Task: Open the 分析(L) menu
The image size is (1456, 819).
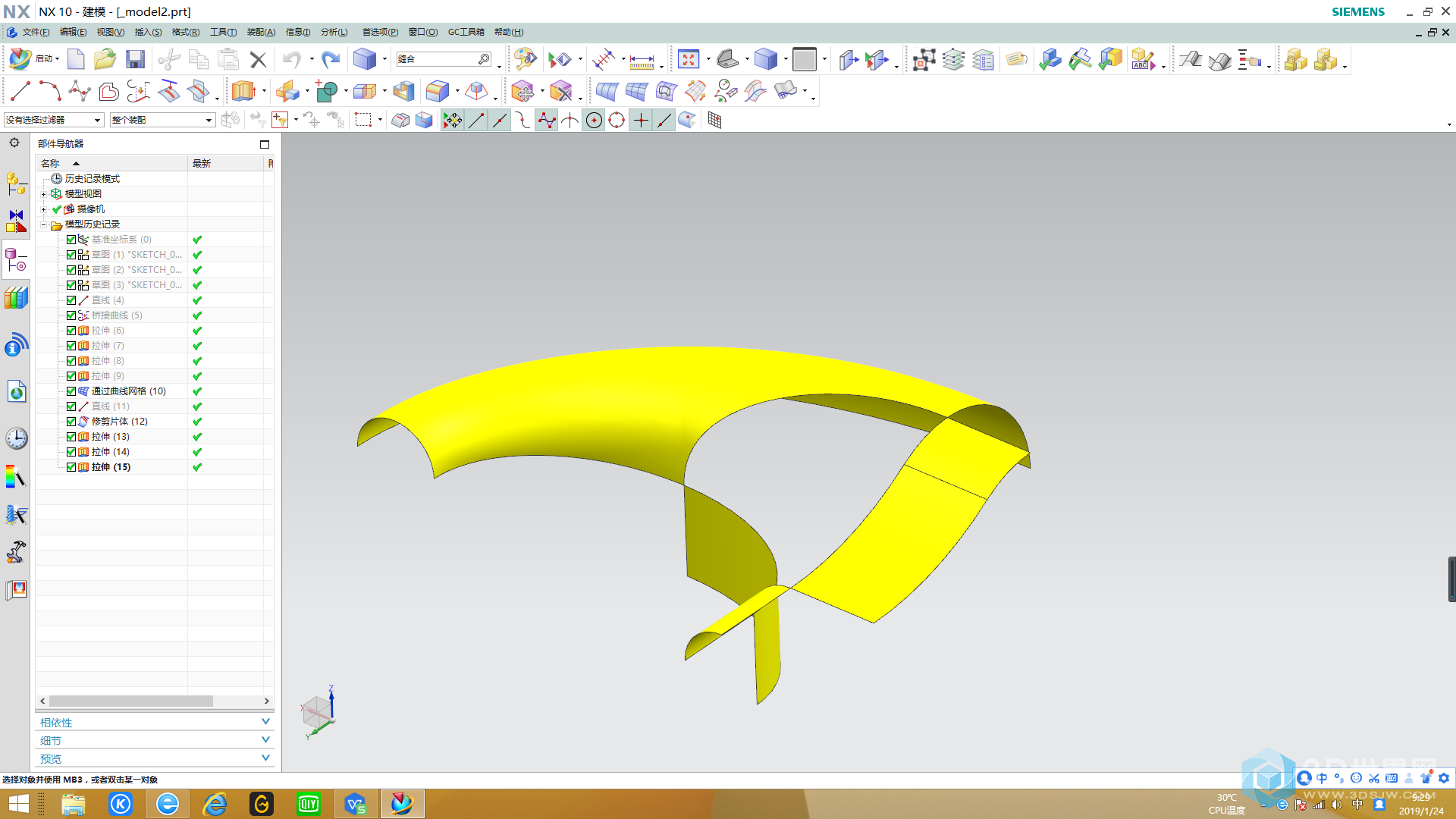Action: point(334,32)
